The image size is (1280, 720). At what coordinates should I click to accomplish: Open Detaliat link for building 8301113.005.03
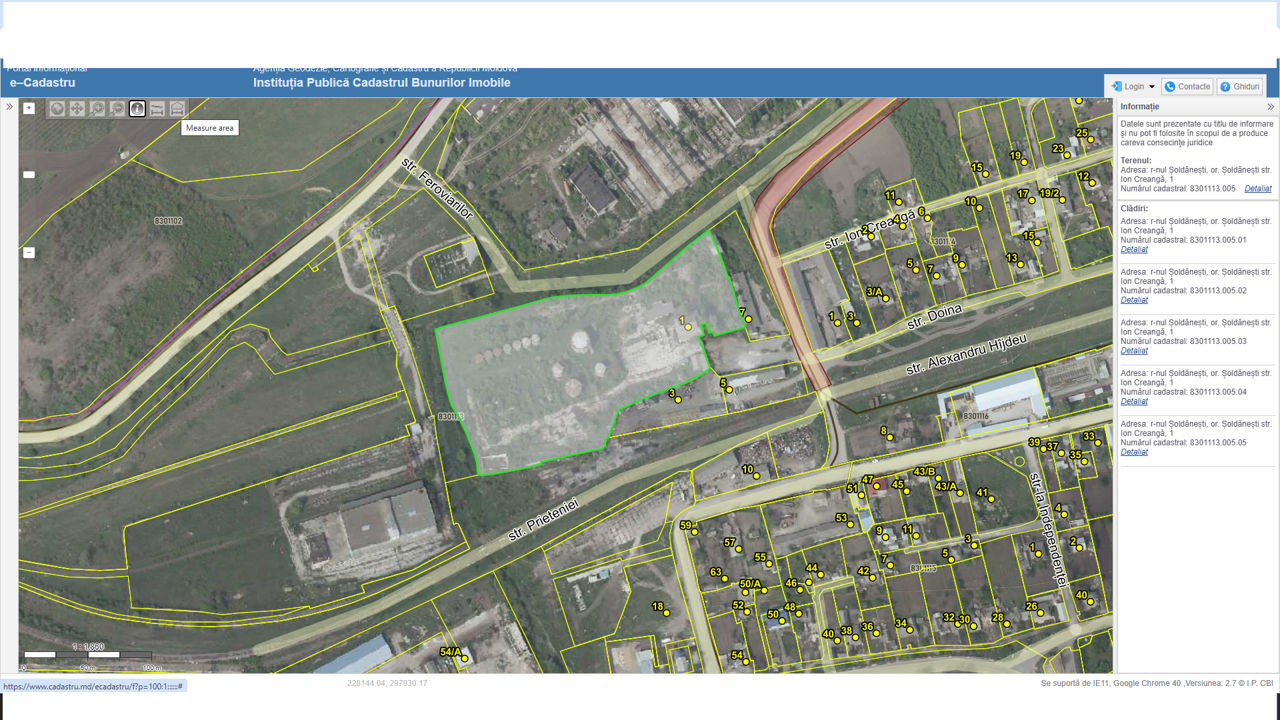coord(1134,351)
